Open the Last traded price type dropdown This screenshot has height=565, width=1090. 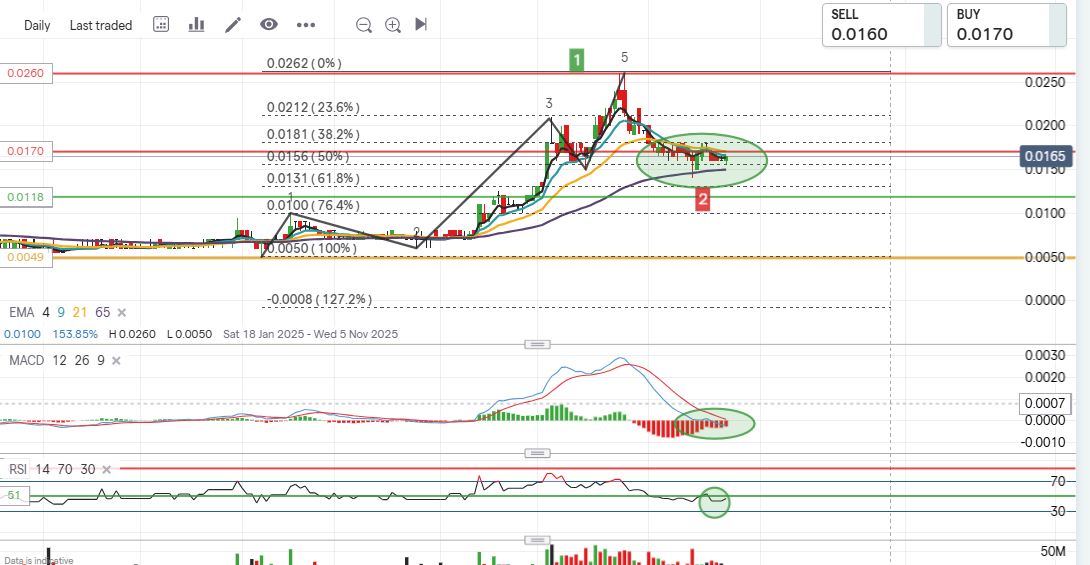tap(100, 25)
